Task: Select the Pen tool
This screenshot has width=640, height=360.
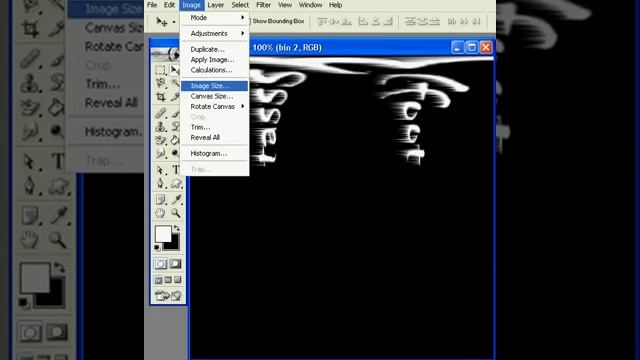Action: [x=160, y=183]
